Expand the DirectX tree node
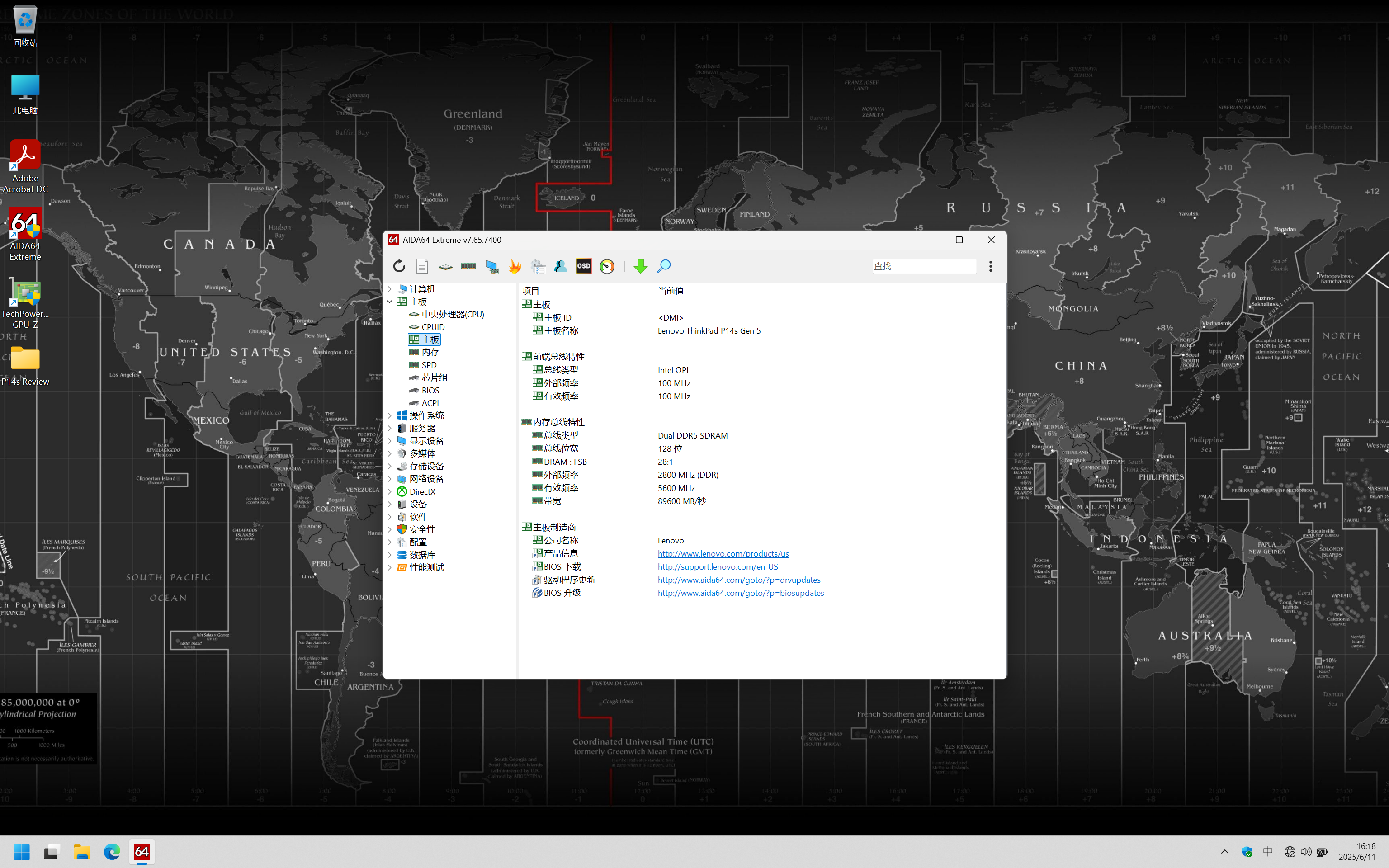 click(x=390, y=491)
